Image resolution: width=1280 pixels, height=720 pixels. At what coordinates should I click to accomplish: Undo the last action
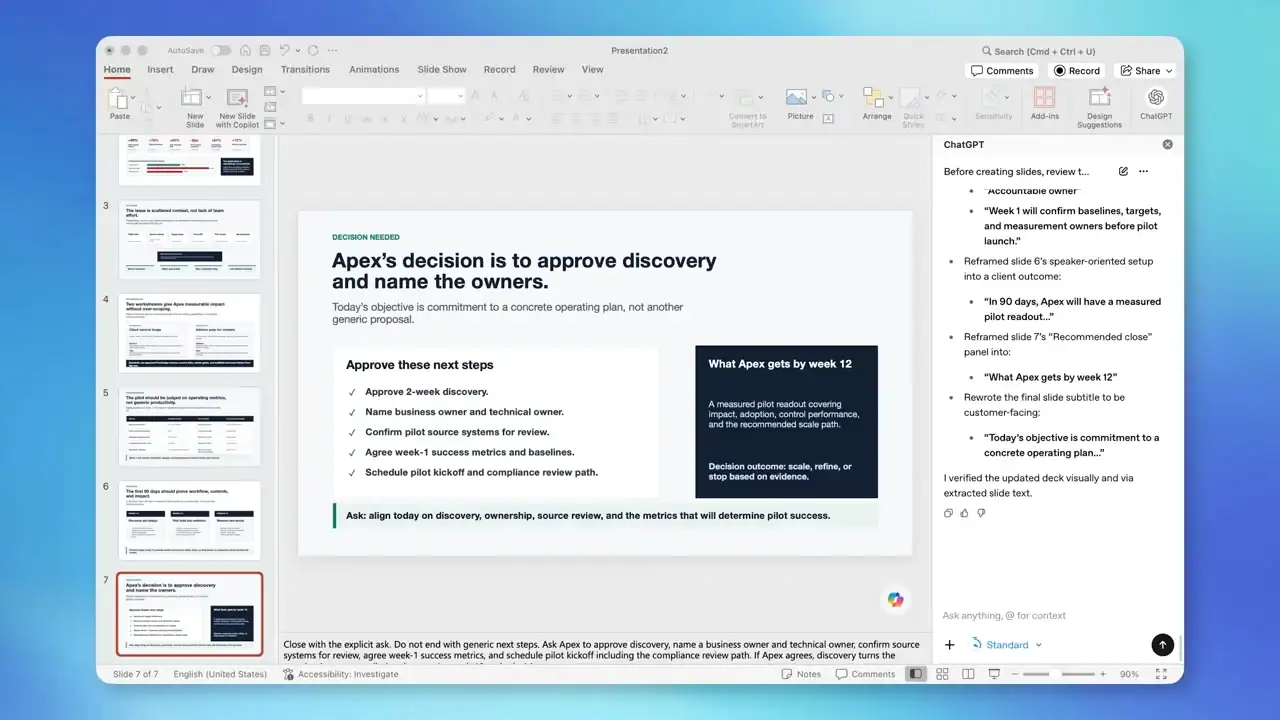pyautogui.click(x=285, y=50)
